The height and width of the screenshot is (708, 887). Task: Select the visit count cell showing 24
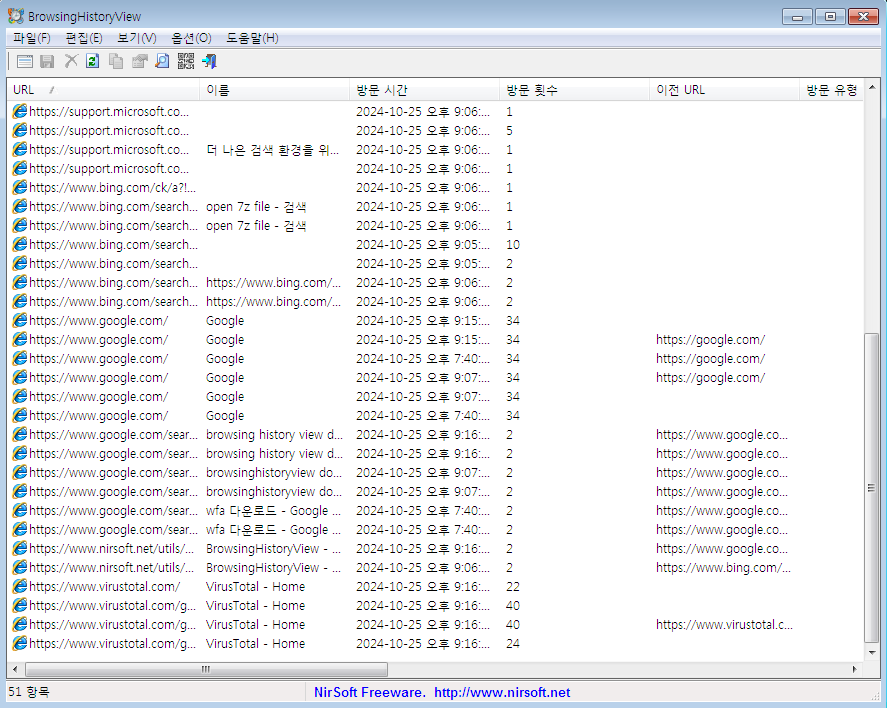(x=513, y=644)
